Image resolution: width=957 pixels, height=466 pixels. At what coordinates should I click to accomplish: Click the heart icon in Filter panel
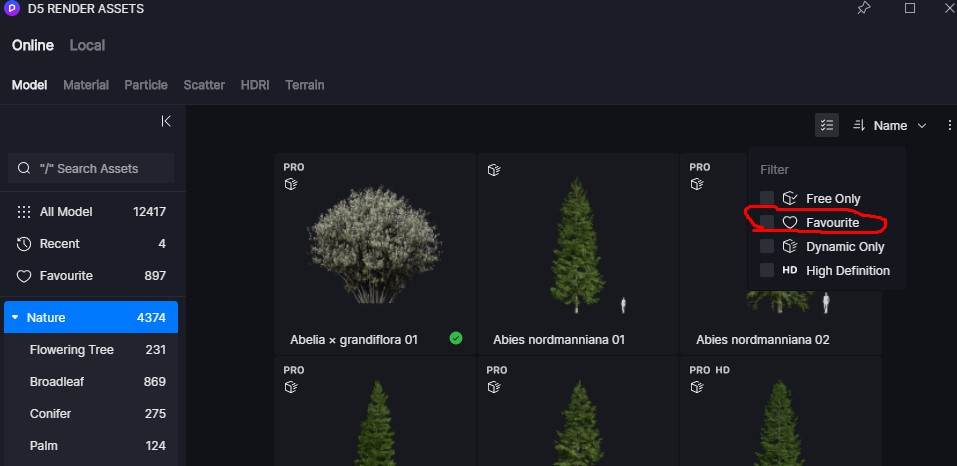coord(790,223)
